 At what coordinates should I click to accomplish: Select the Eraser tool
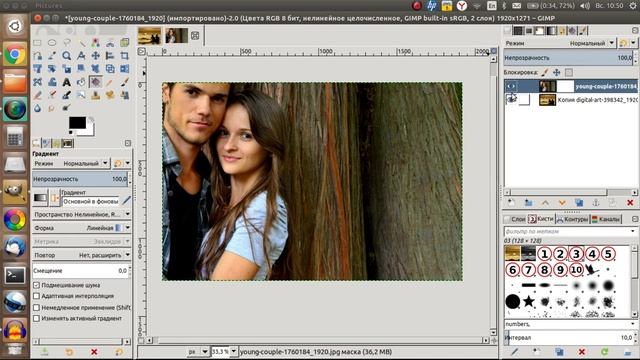click(x=38, y=95)
